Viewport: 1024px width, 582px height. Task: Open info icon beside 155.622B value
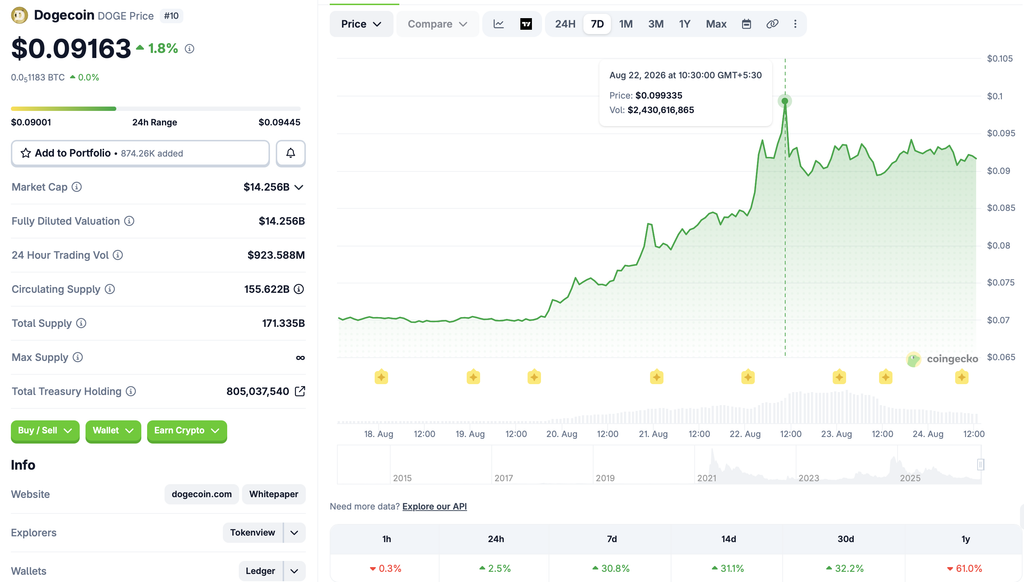click(x=299, y=289)
